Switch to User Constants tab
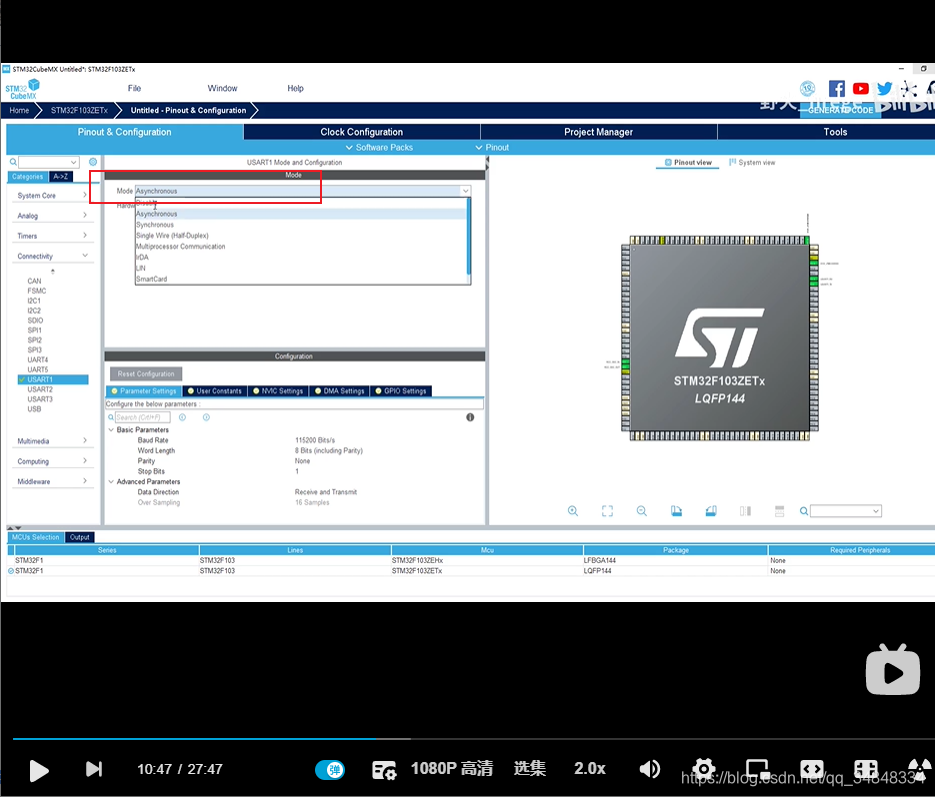Screen dimensions: 935x797 (215, 391)
